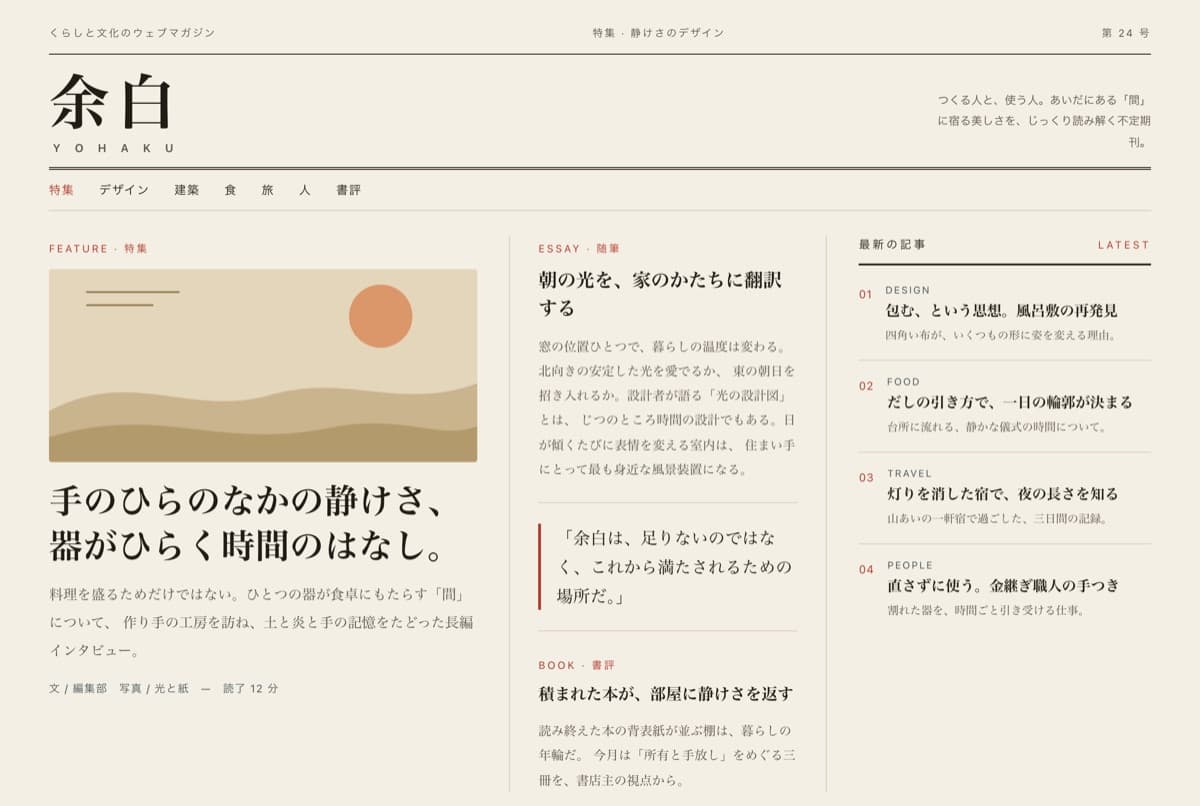Go to the デザイン section
Viewport: 1200px width, 806px height.
point(124,189)
